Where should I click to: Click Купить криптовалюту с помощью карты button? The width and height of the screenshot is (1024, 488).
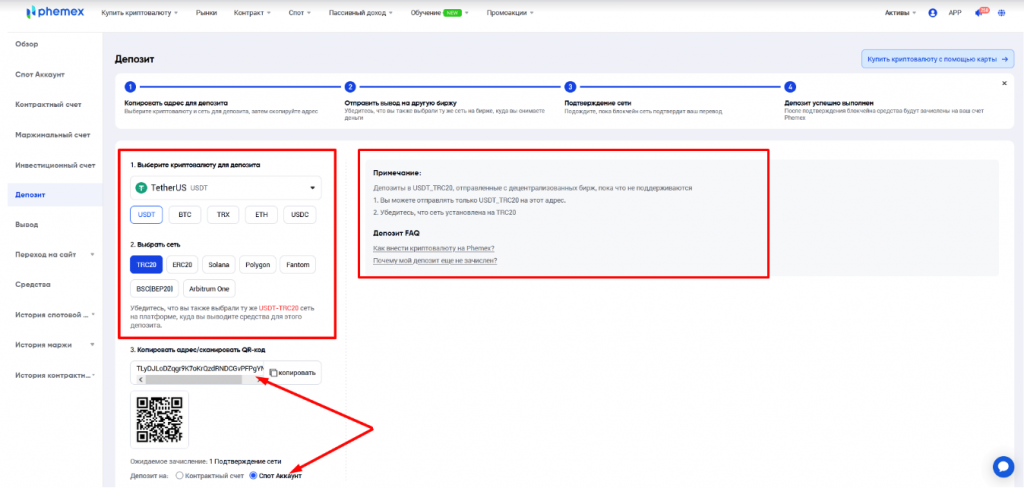[x=937, y=59]
